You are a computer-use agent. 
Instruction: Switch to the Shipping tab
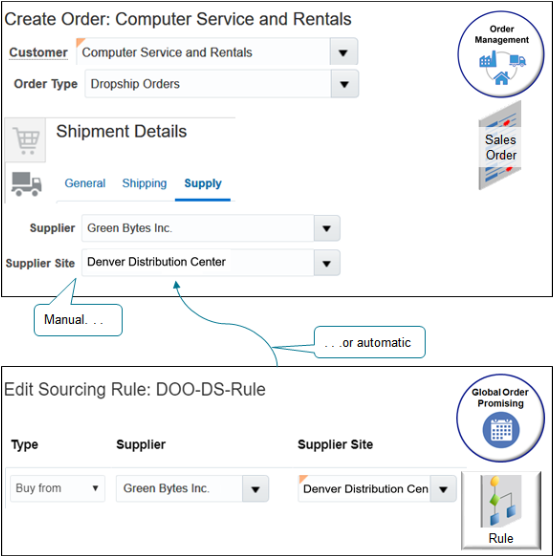pyautogui.click(x=144, y=183)
